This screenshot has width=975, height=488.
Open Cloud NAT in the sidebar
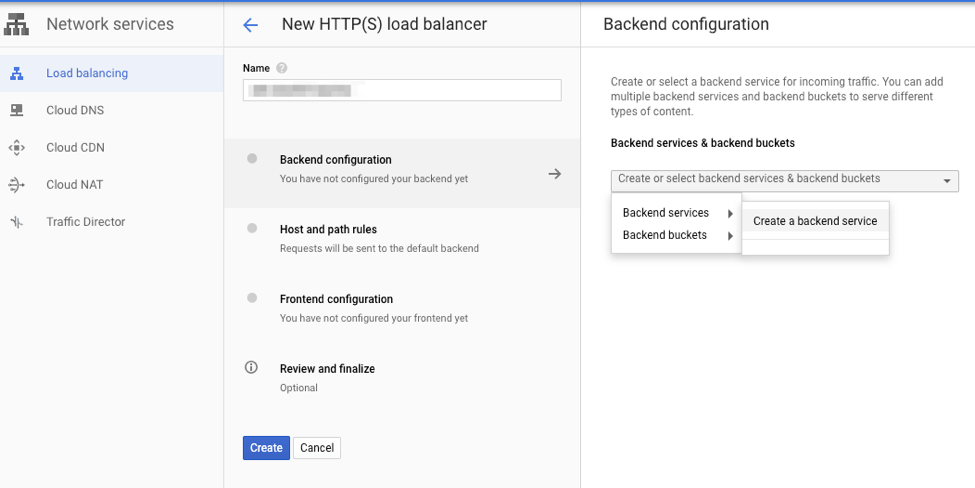pyautogui.click(x=75, y=185)
